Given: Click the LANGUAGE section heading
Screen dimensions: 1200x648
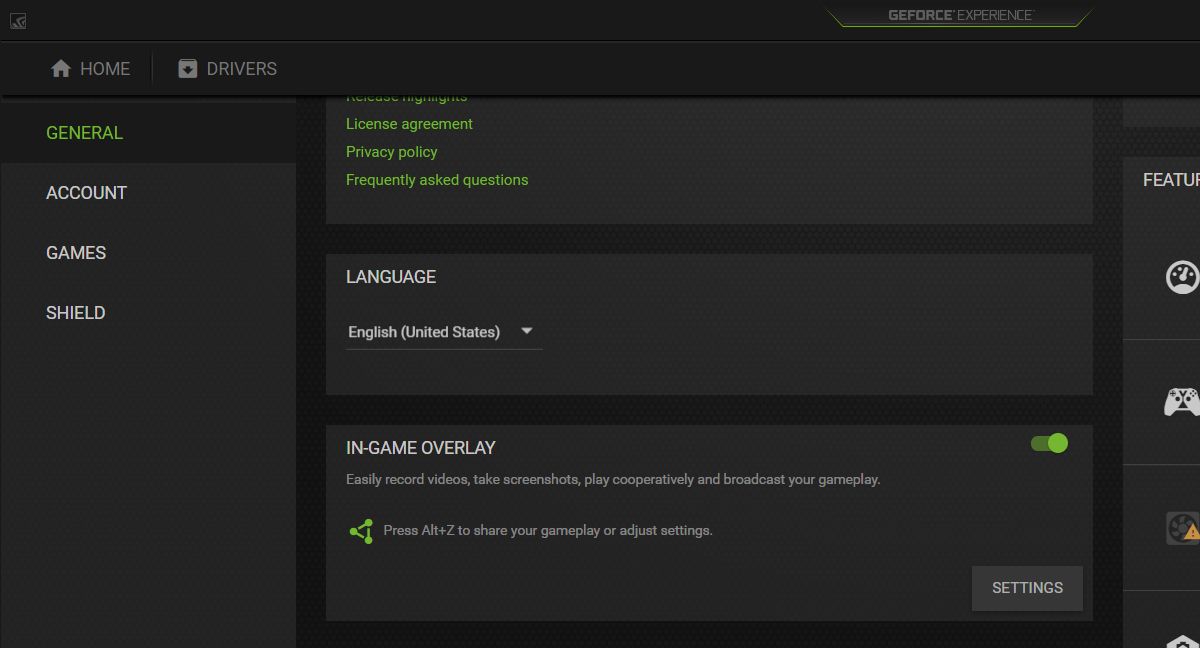Looking at the screenshot, I should pyautogui.click(x=391, y=277).
